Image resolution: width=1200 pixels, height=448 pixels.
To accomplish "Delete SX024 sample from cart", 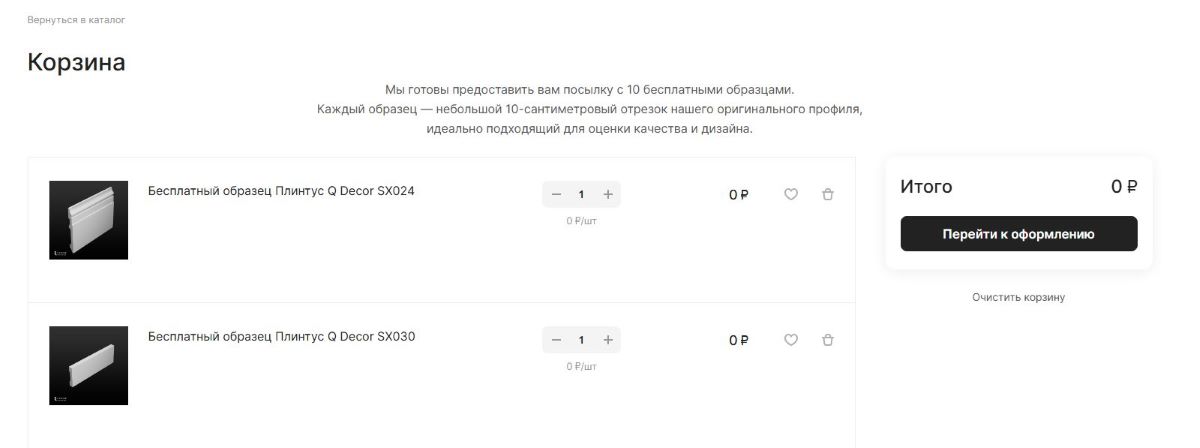I will pos(827,194).
